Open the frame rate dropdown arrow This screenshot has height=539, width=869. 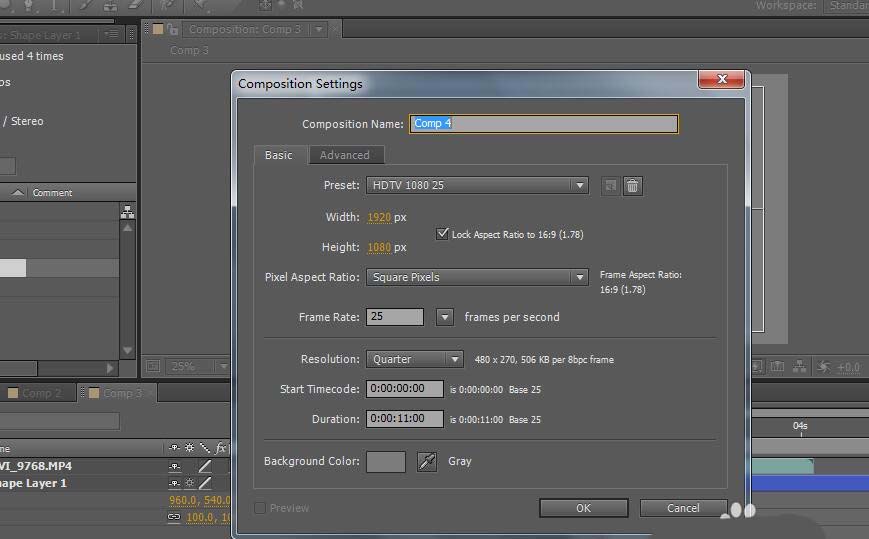click(445, 317)
